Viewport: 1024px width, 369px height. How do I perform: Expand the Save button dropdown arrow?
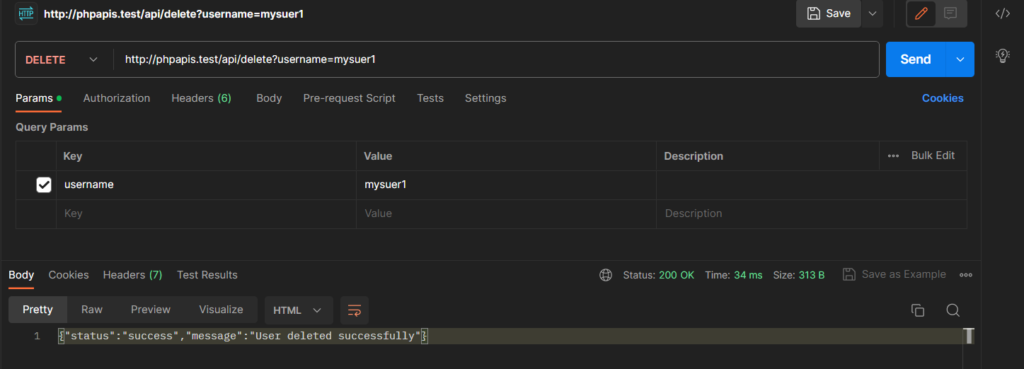click(872, 14)
